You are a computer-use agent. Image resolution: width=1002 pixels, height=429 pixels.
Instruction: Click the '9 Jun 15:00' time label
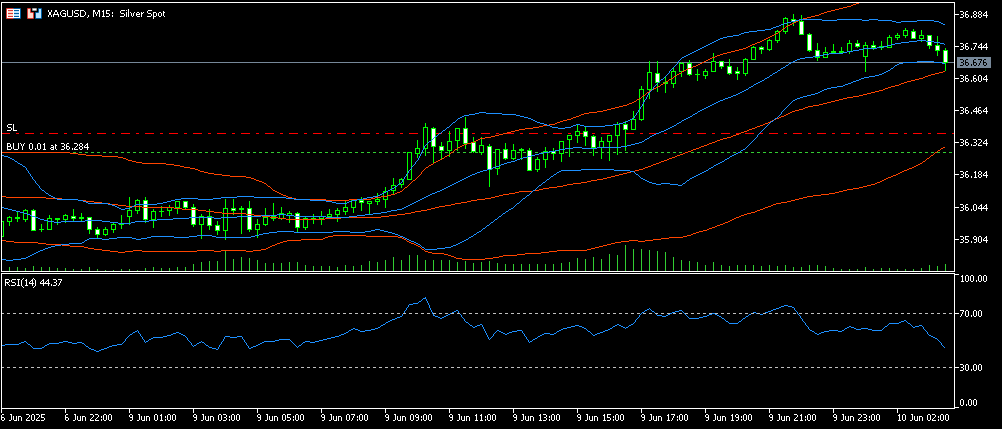pyautogui.click(x=599, y=417)
